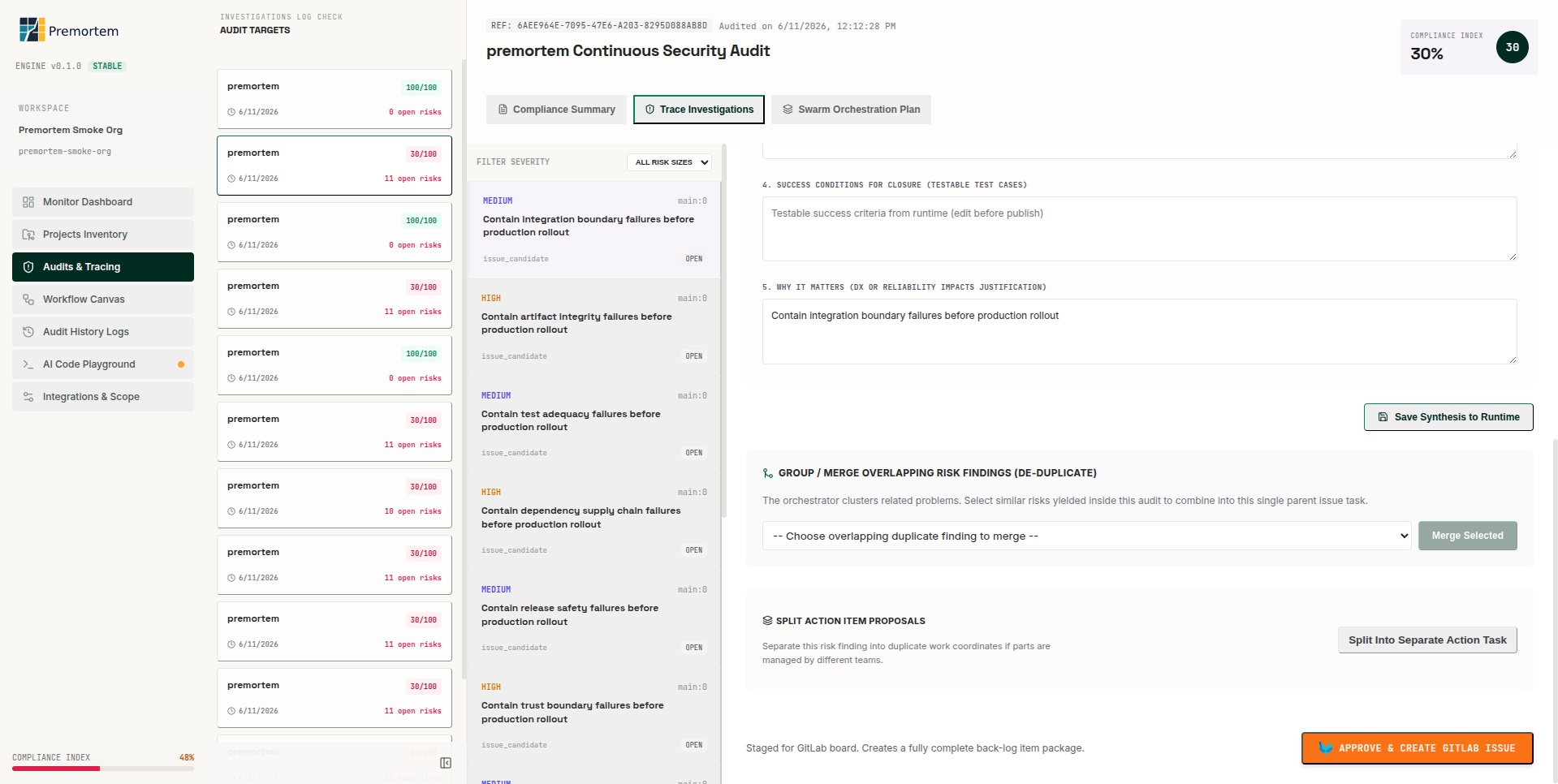Click the Premortem logo icon

tap(32, 30)
